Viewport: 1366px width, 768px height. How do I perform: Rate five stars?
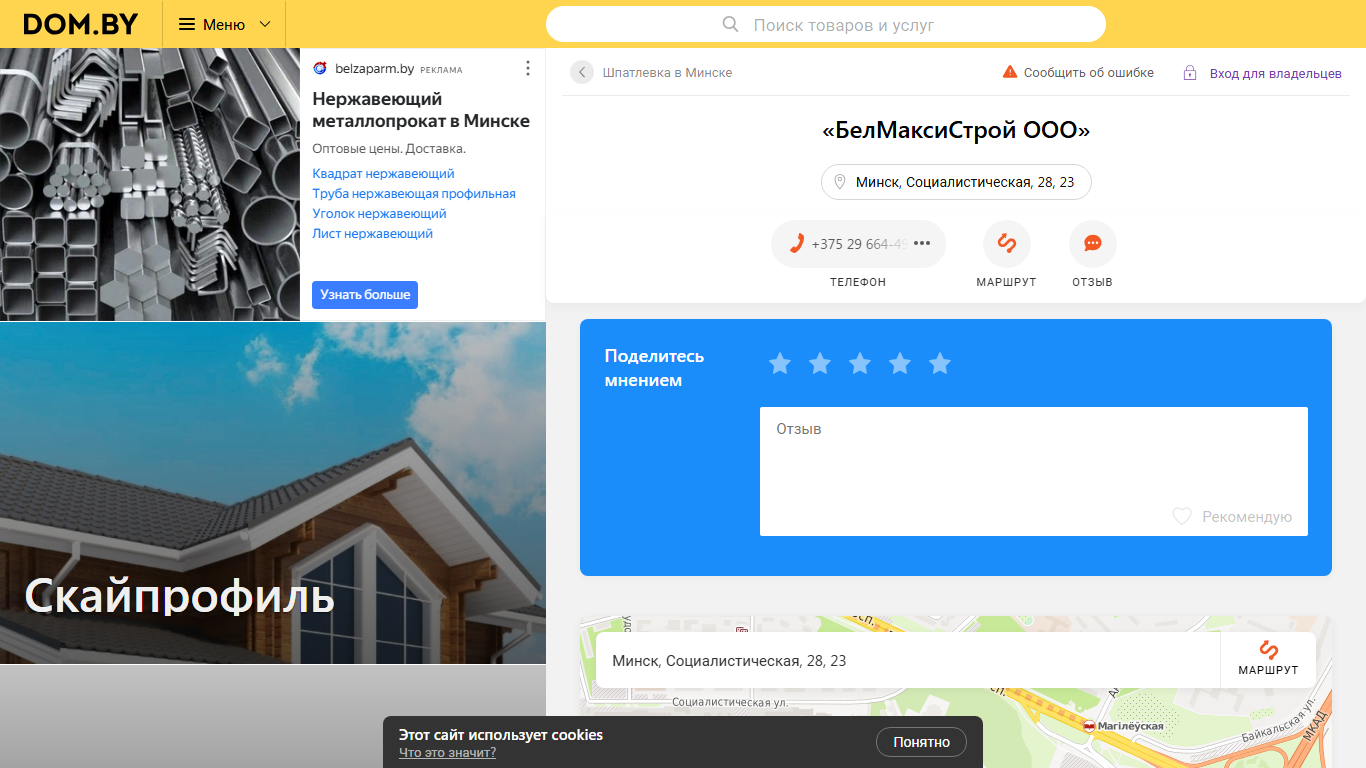pos(940,363)
